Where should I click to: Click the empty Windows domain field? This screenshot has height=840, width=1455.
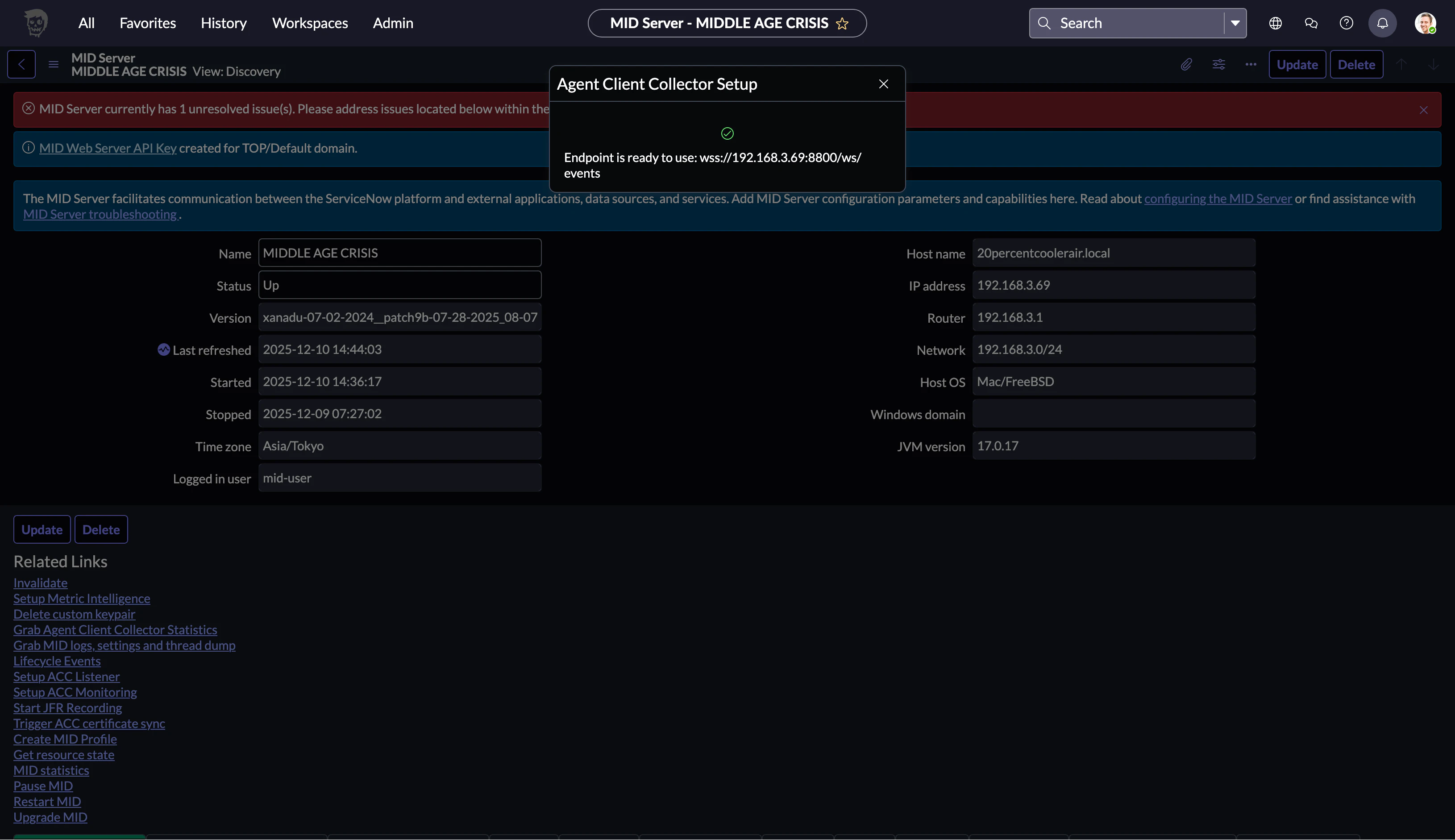[x=1114, y=414]
